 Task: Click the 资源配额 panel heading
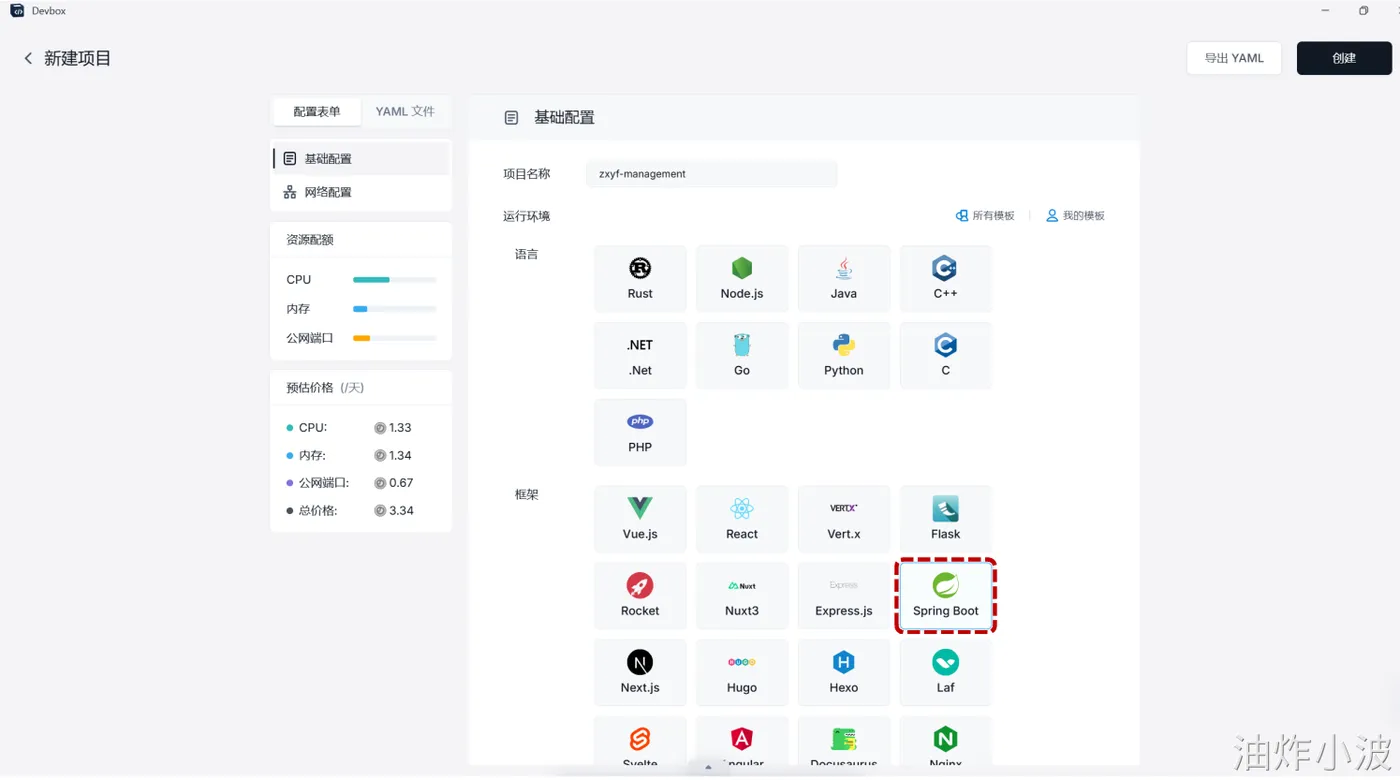(310, 240)
